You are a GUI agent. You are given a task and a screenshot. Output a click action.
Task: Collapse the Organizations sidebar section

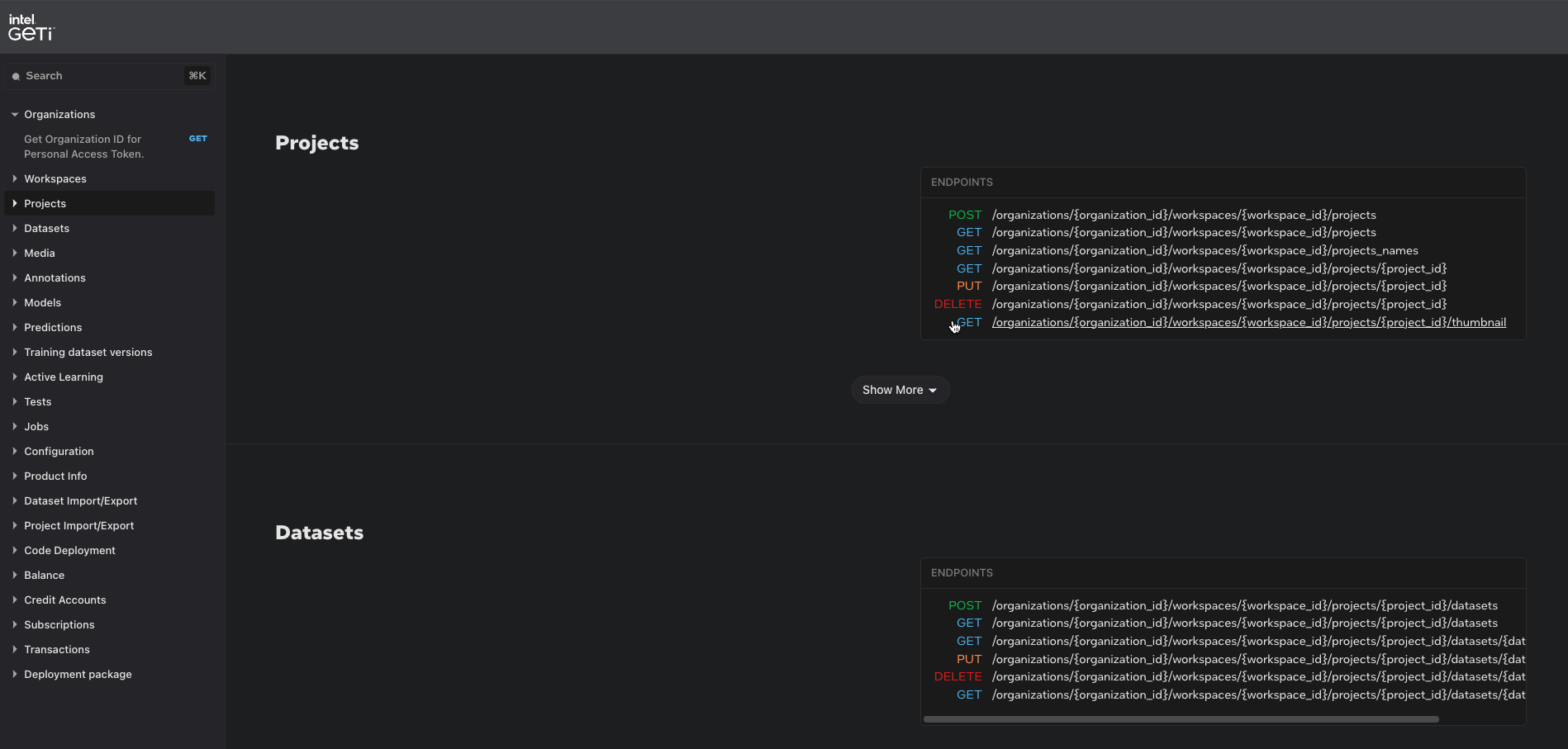pos(14,114)
